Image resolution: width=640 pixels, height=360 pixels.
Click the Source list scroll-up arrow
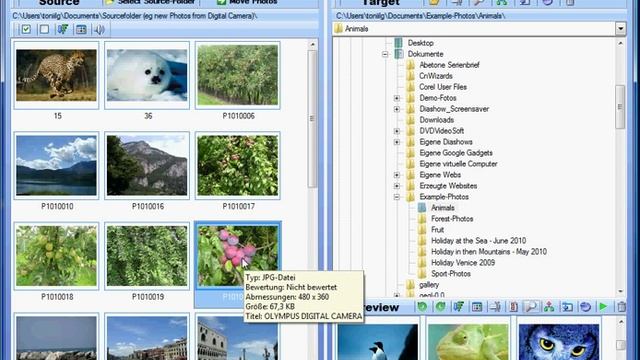tap(312, 44)
